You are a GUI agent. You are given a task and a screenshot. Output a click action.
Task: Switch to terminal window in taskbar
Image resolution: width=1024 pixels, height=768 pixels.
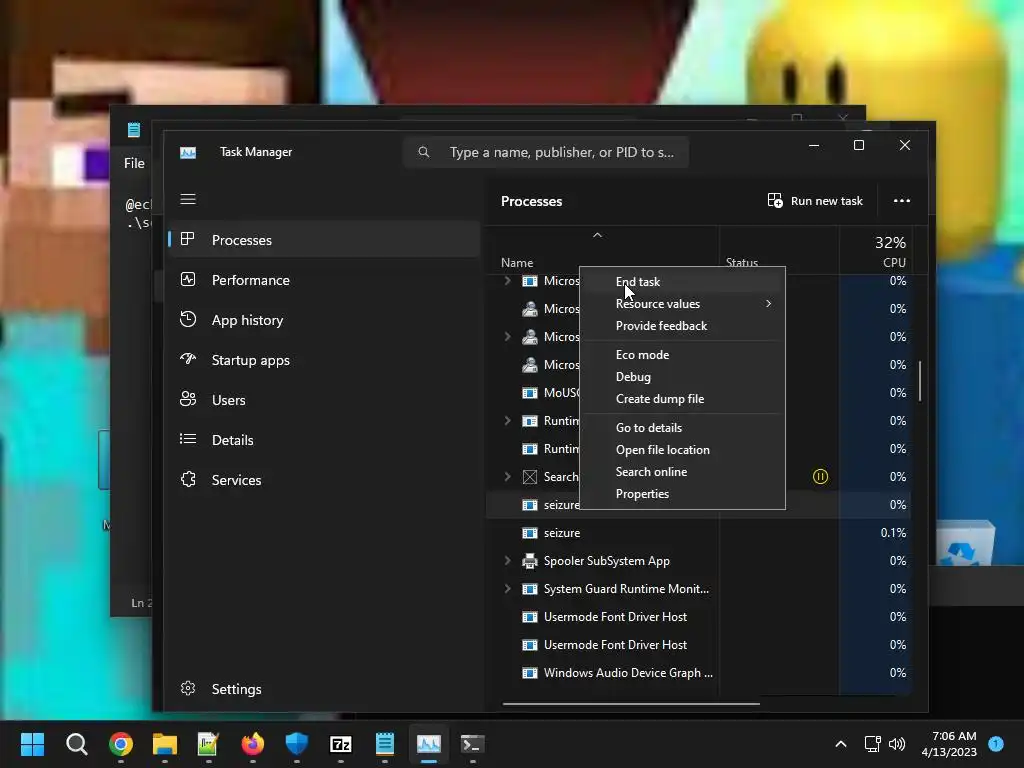(472, 744)
